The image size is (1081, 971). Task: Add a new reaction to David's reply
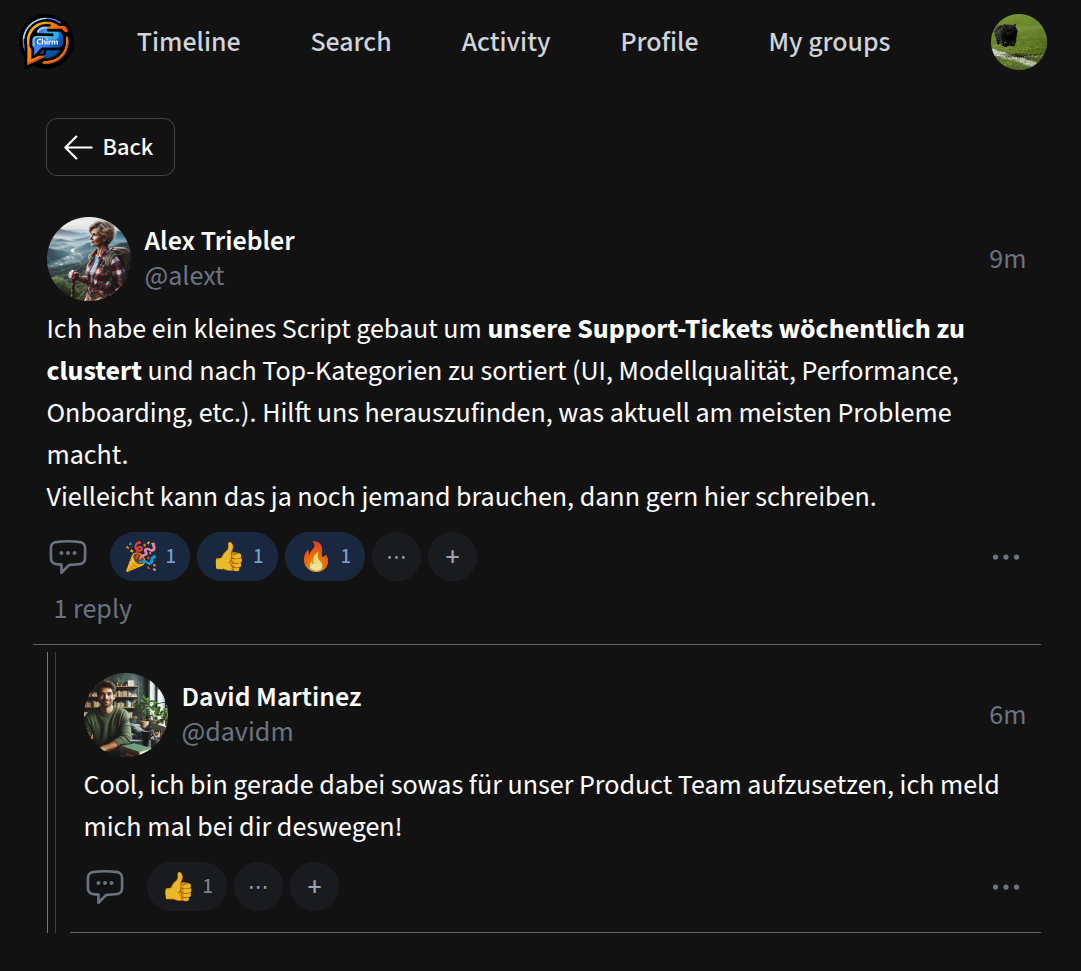point(314,886)
